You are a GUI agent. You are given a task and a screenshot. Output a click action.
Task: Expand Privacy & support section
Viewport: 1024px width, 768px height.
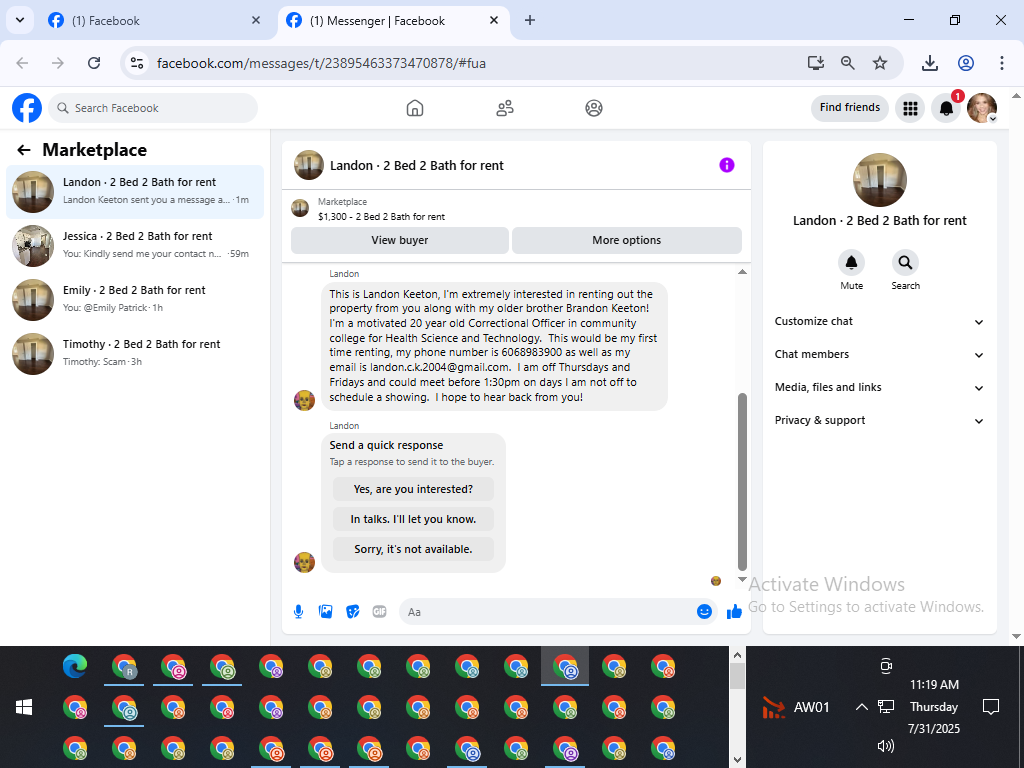tap(879, 421)
